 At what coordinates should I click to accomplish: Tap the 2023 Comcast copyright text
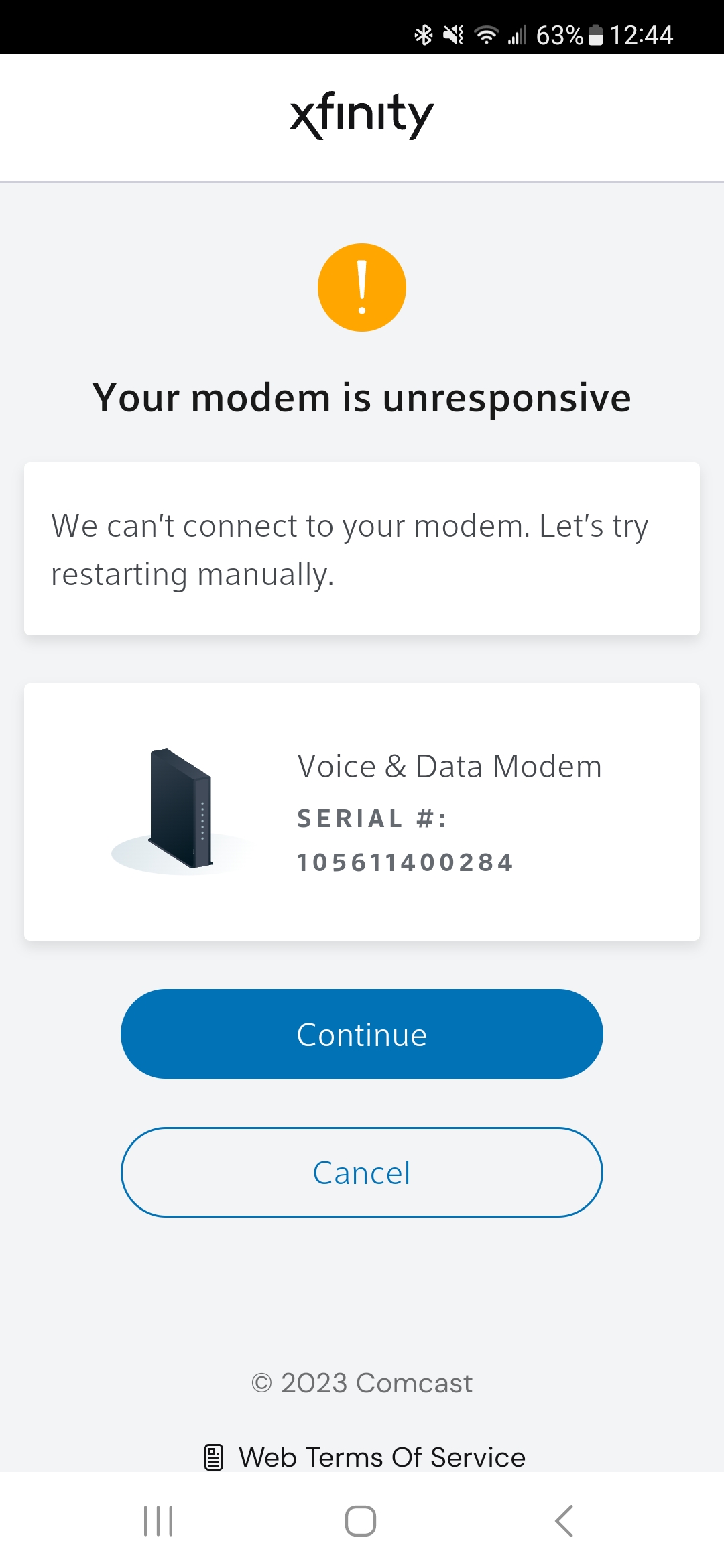[x=362, y=1383]
